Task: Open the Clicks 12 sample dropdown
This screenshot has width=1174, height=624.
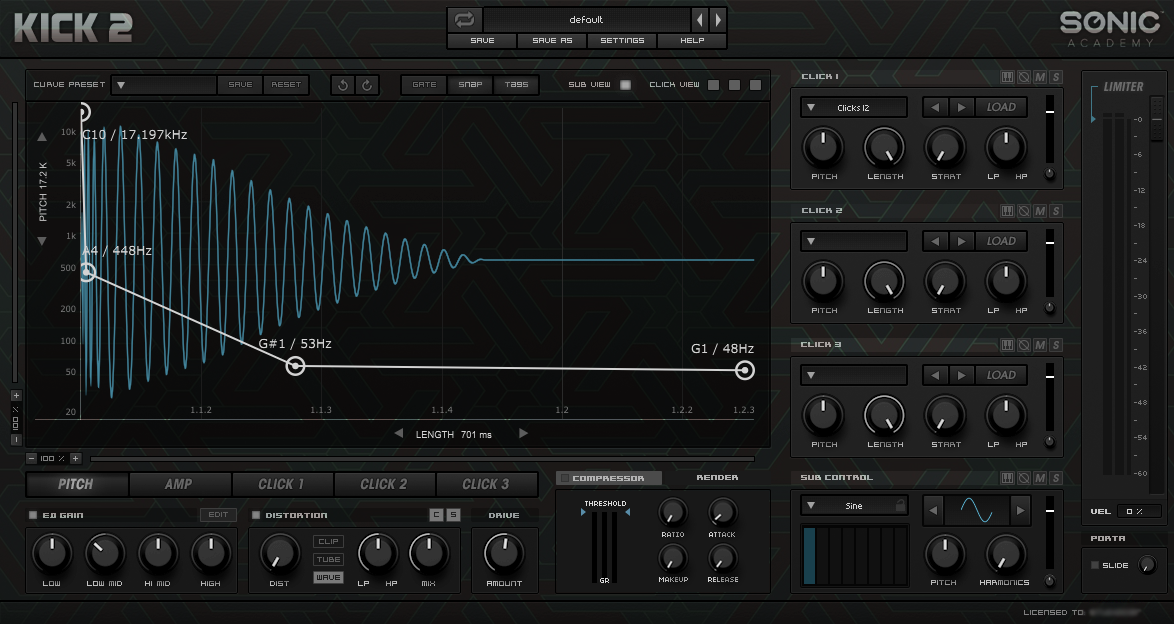Action: [x=854, y=107]
